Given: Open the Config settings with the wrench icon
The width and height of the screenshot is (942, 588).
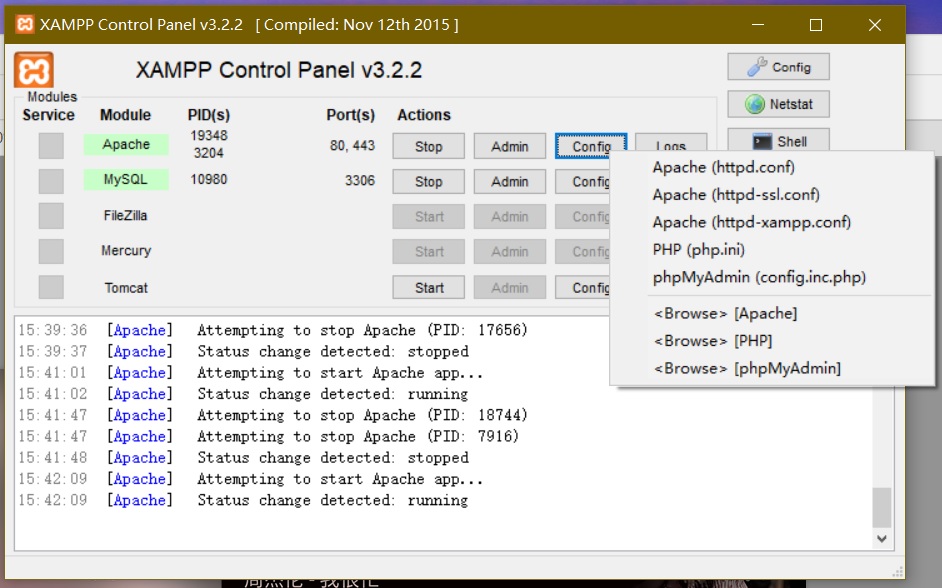Looking at the screenshot, I should [x=779, y=67].
